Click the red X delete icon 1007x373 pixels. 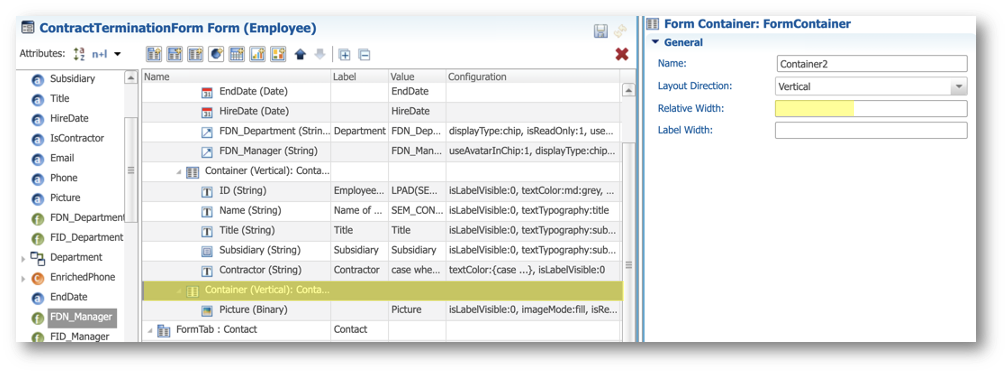(x=621, y=55)
